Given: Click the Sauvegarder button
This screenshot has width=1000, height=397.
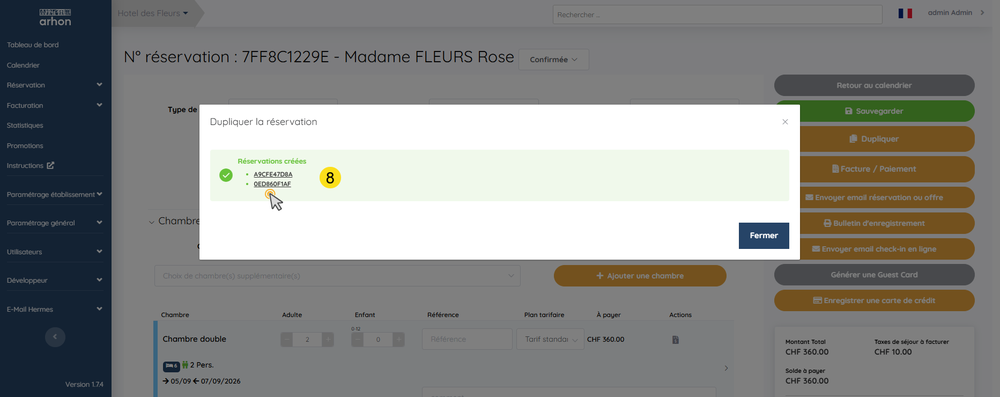Looking at the screenshot, I should coord(874,111).
